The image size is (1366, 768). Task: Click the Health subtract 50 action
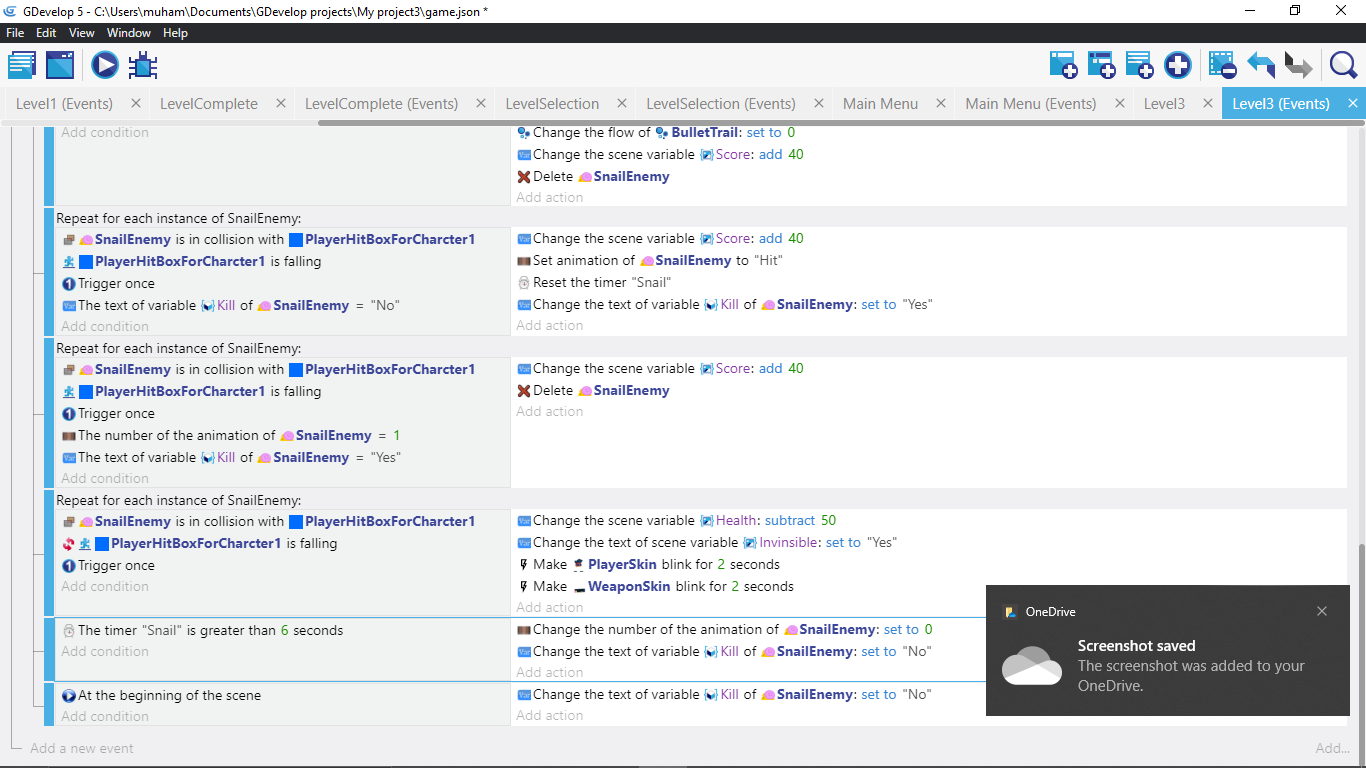(685, 521)
